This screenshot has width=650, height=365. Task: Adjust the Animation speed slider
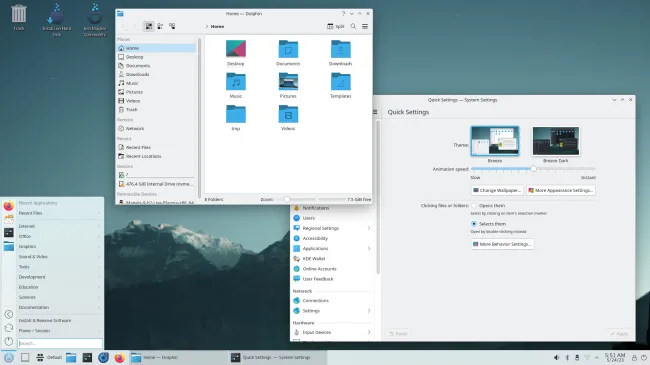533,169
